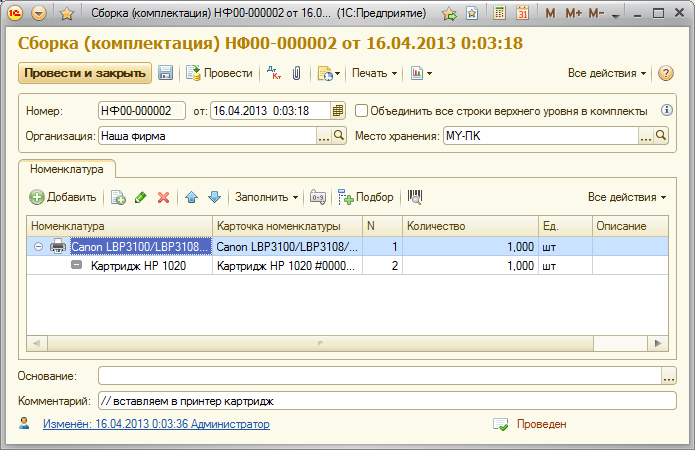Open Изменён: 16.04.2013 Администратор link

tap(156, 424)
